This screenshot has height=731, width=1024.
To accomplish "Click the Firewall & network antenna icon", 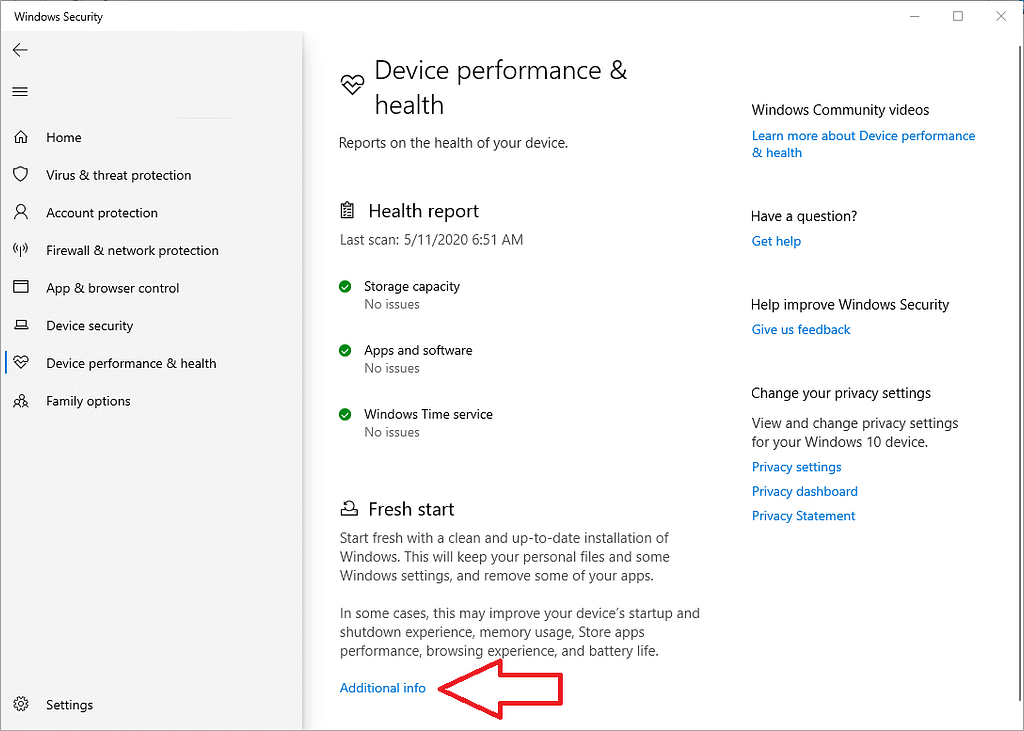I will [21, 250].
